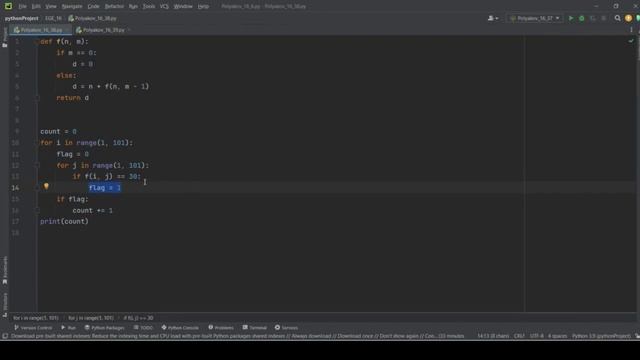Select the pythonProject breadcrumb

pyautogui.click(x=22, y=18)
